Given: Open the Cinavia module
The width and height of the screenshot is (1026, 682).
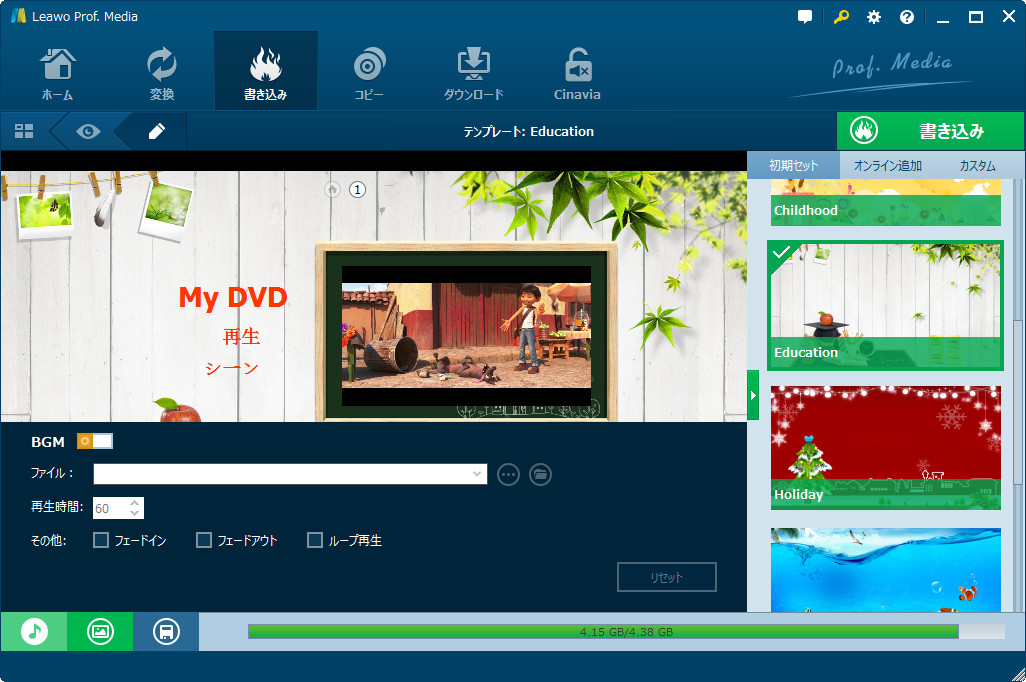Looking at the screenshot, I should (577, 75).
